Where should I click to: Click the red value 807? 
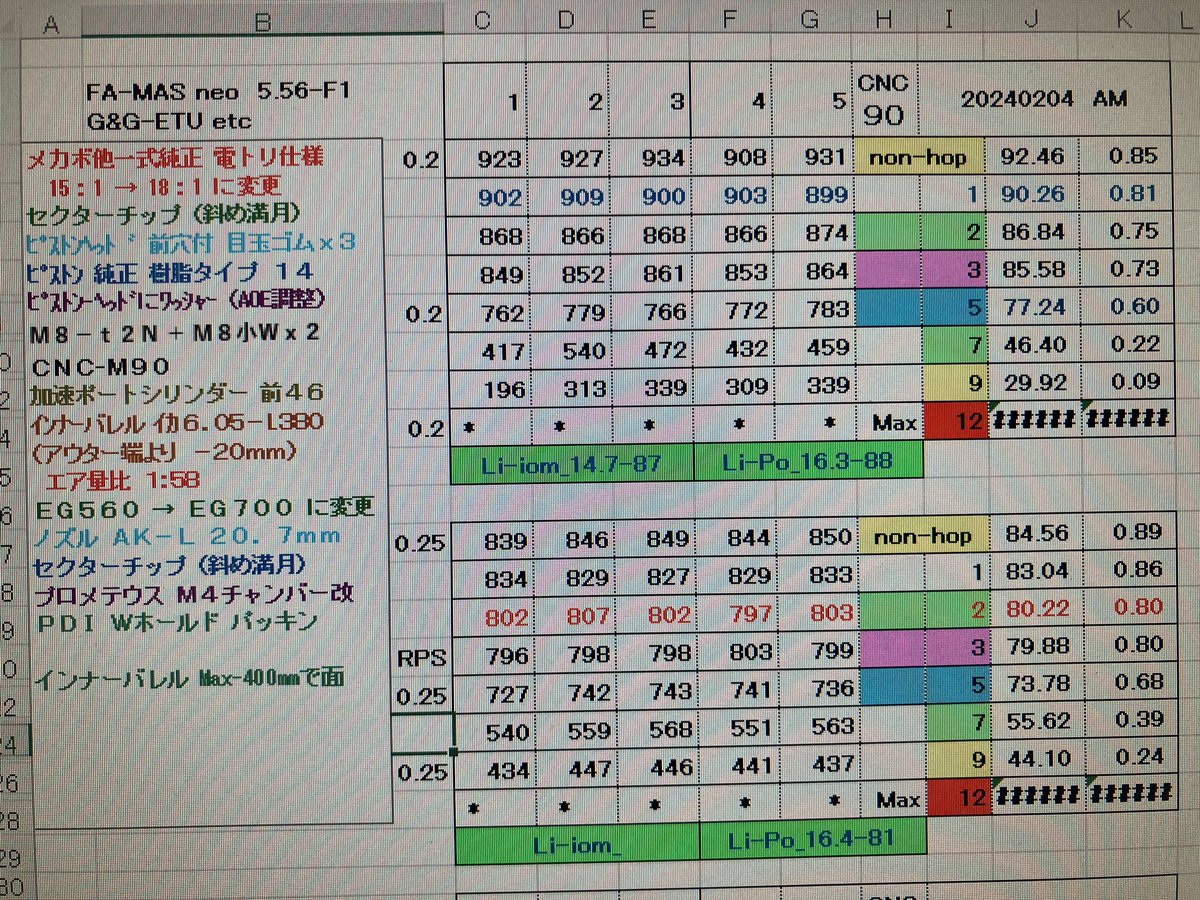(573, 616)
